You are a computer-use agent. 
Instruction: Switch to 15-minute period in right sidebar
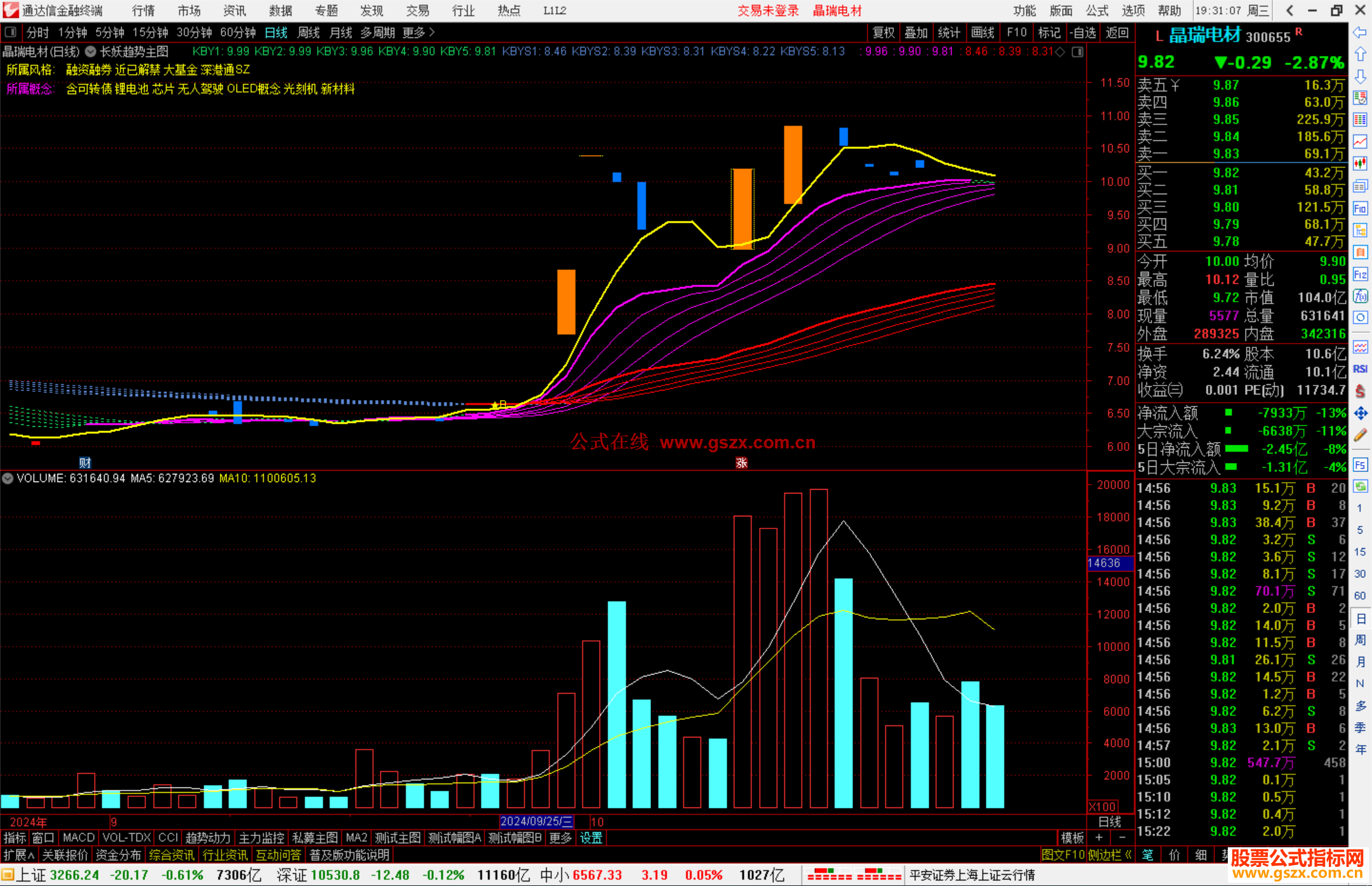click(1360, 552)
